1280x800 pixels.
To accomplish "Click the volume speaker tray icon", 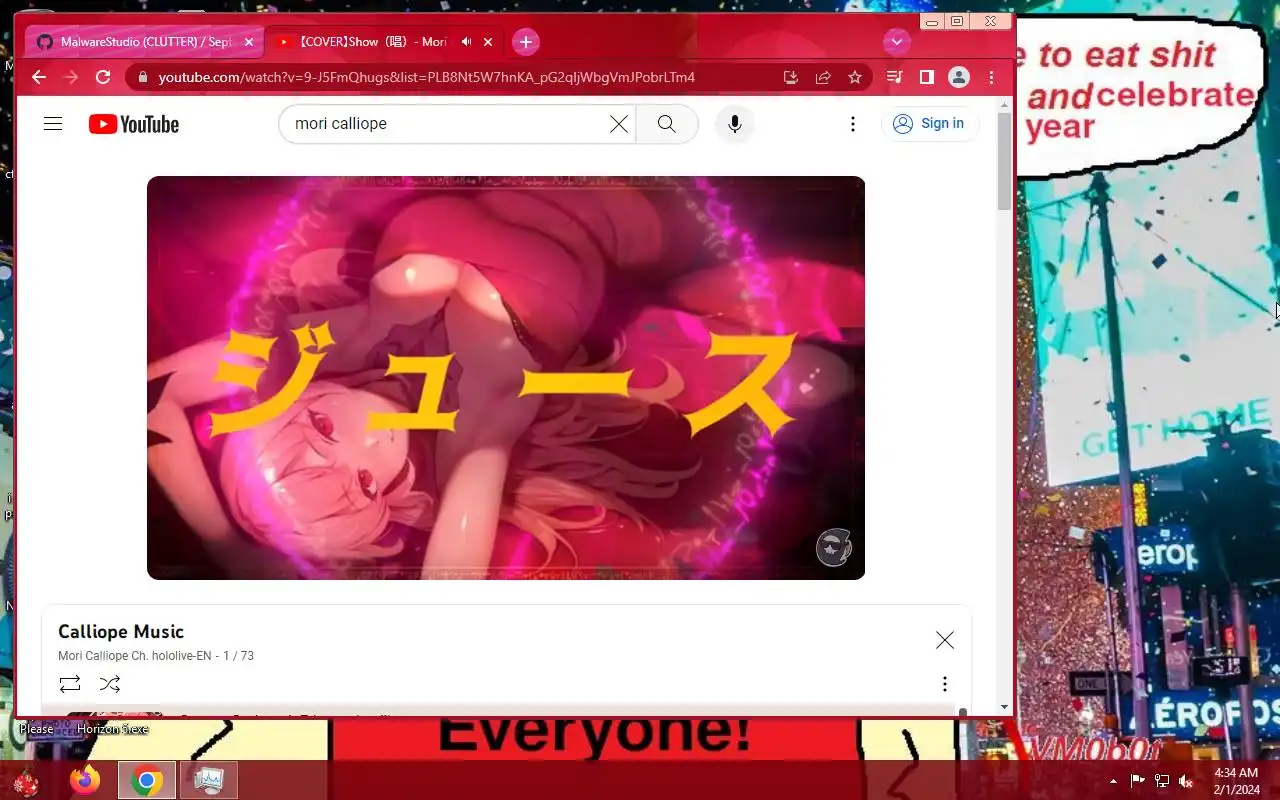I will tap(1186, 781).
